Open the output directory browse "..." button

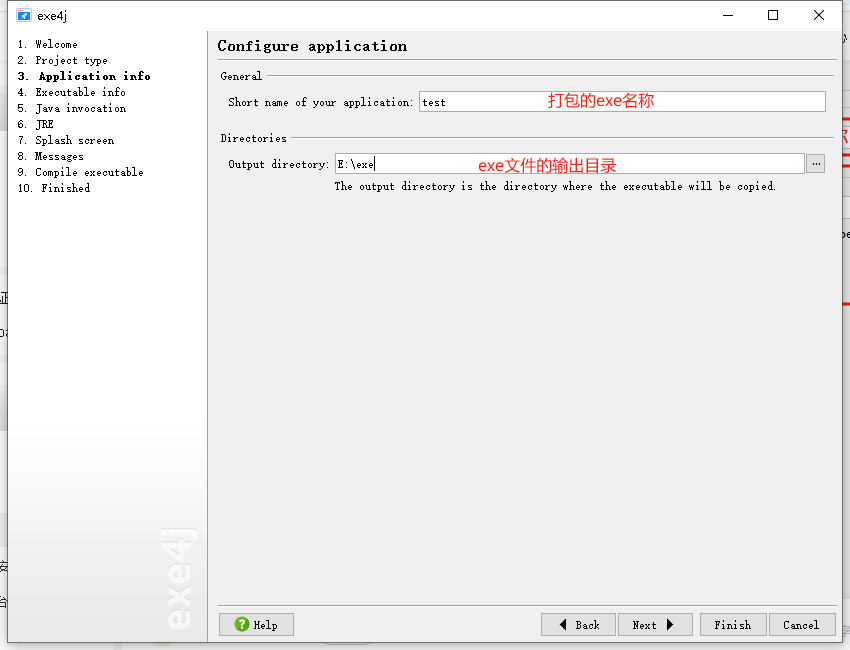coord(815,163)
